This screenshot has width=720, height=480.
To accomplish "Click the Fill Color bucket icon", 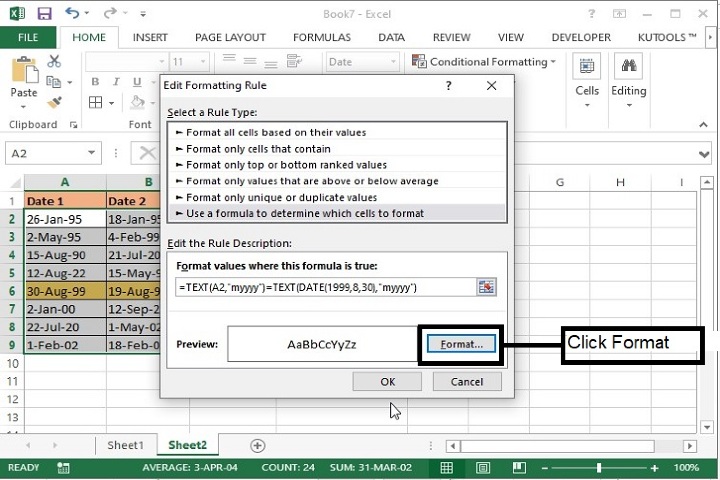I will click(x=137, y=102).
